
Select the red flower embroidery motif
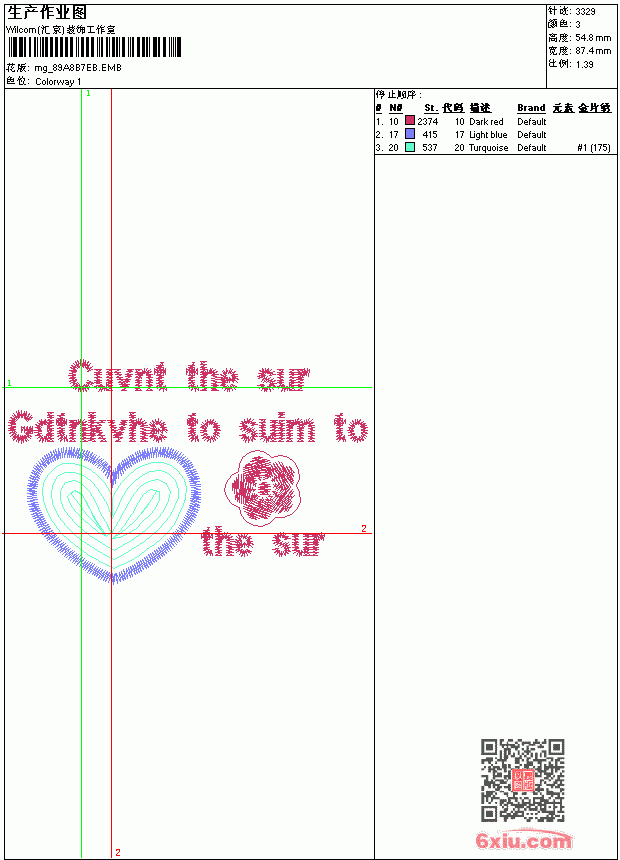click(262, 488)
